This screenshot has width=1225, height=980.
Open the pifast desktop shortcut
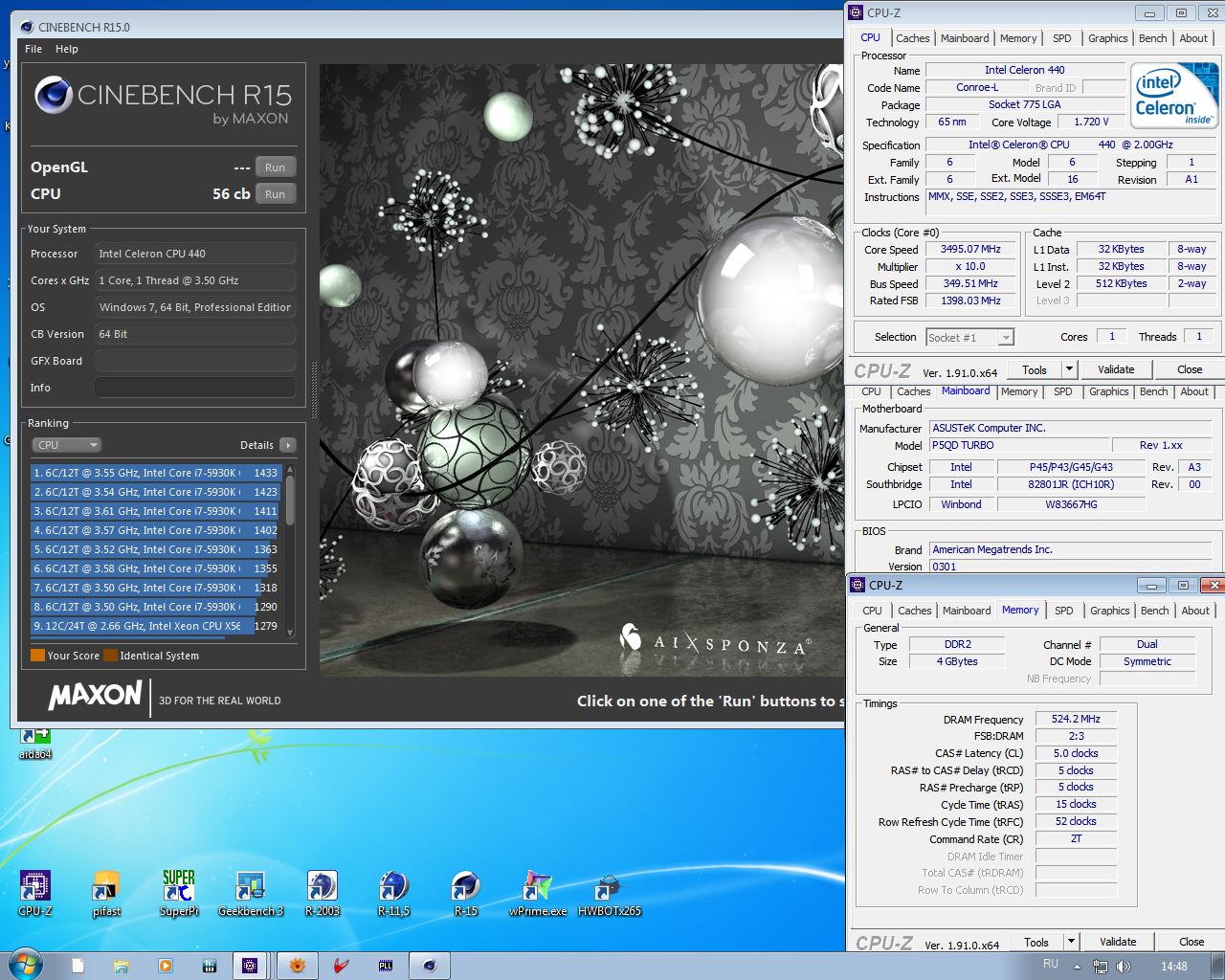point(106,894)
